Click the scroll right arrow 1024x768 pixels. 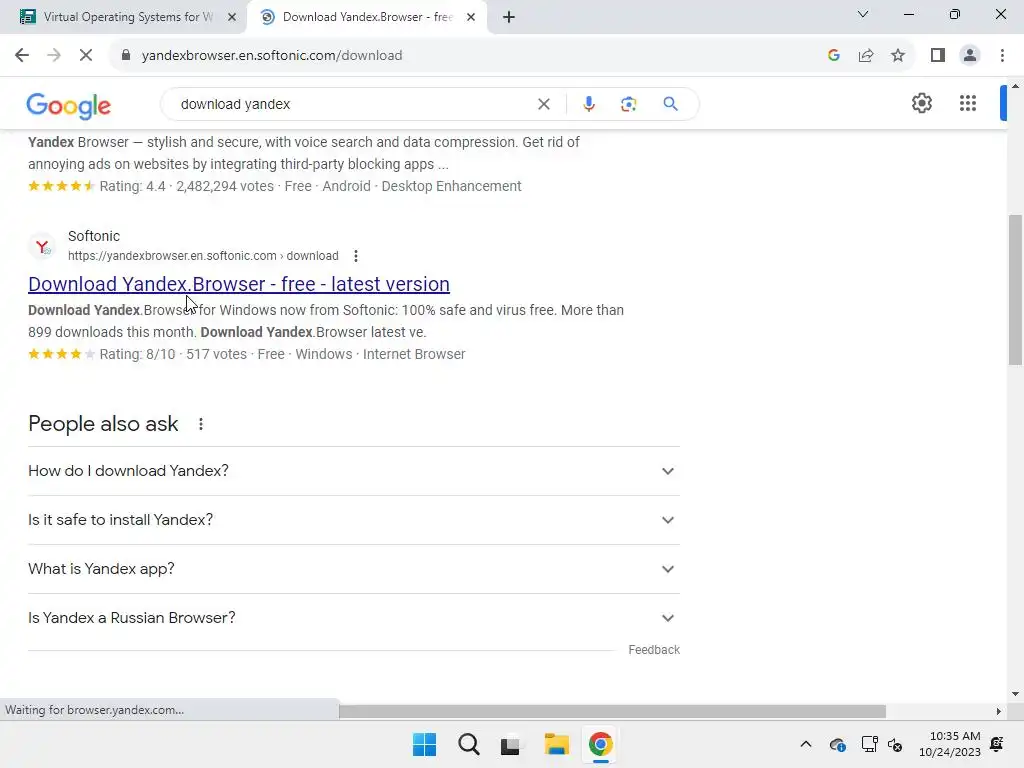click(999, 711)
